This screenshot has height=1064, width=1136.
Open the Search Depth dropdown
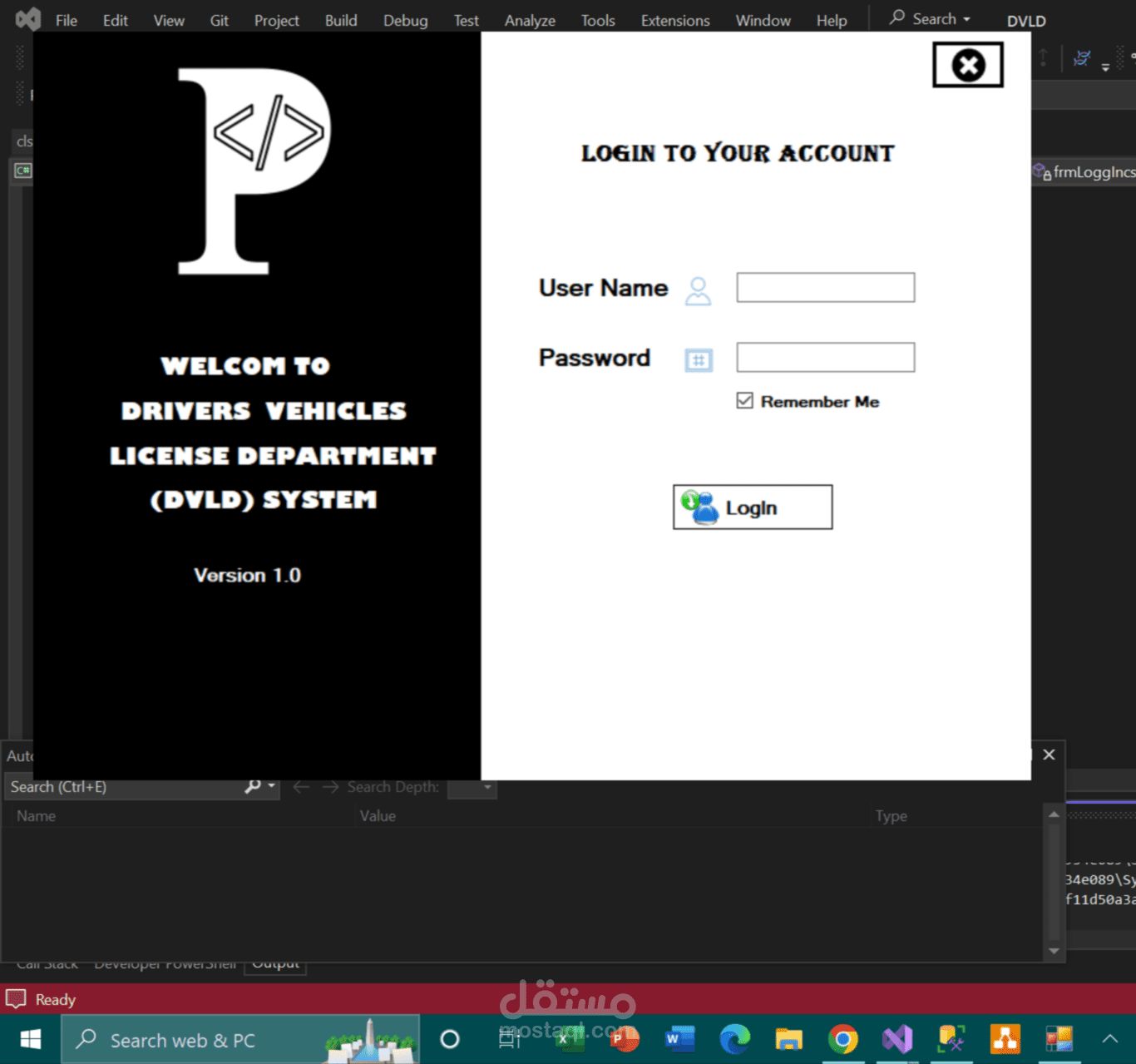(472, 787)
